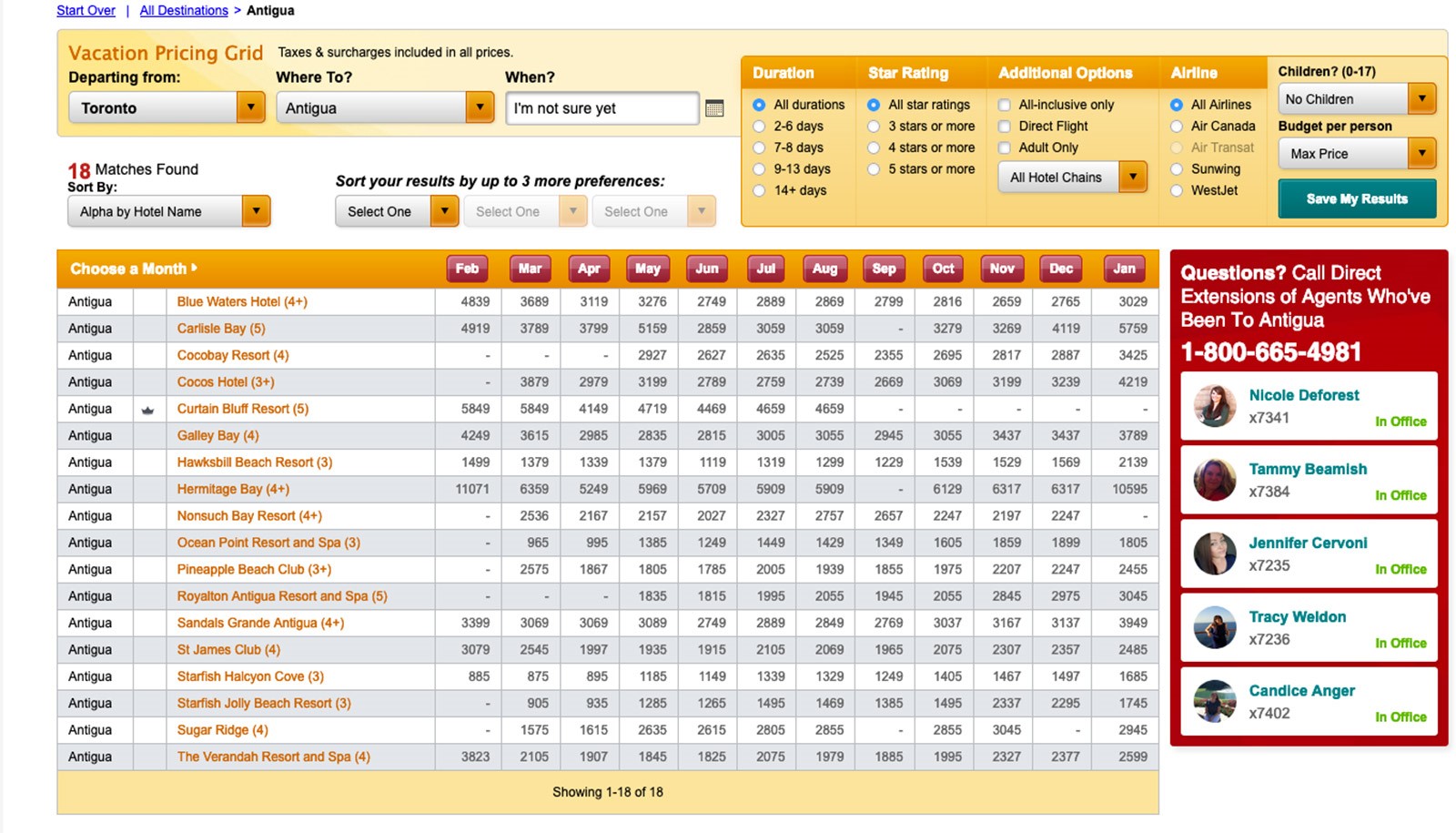Click Tracy Weldon's agent photo

tap(1214, 627)
